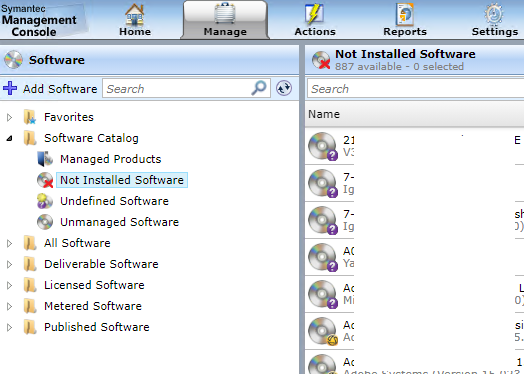Select the software row starting with 21

(x=415, y=146)
